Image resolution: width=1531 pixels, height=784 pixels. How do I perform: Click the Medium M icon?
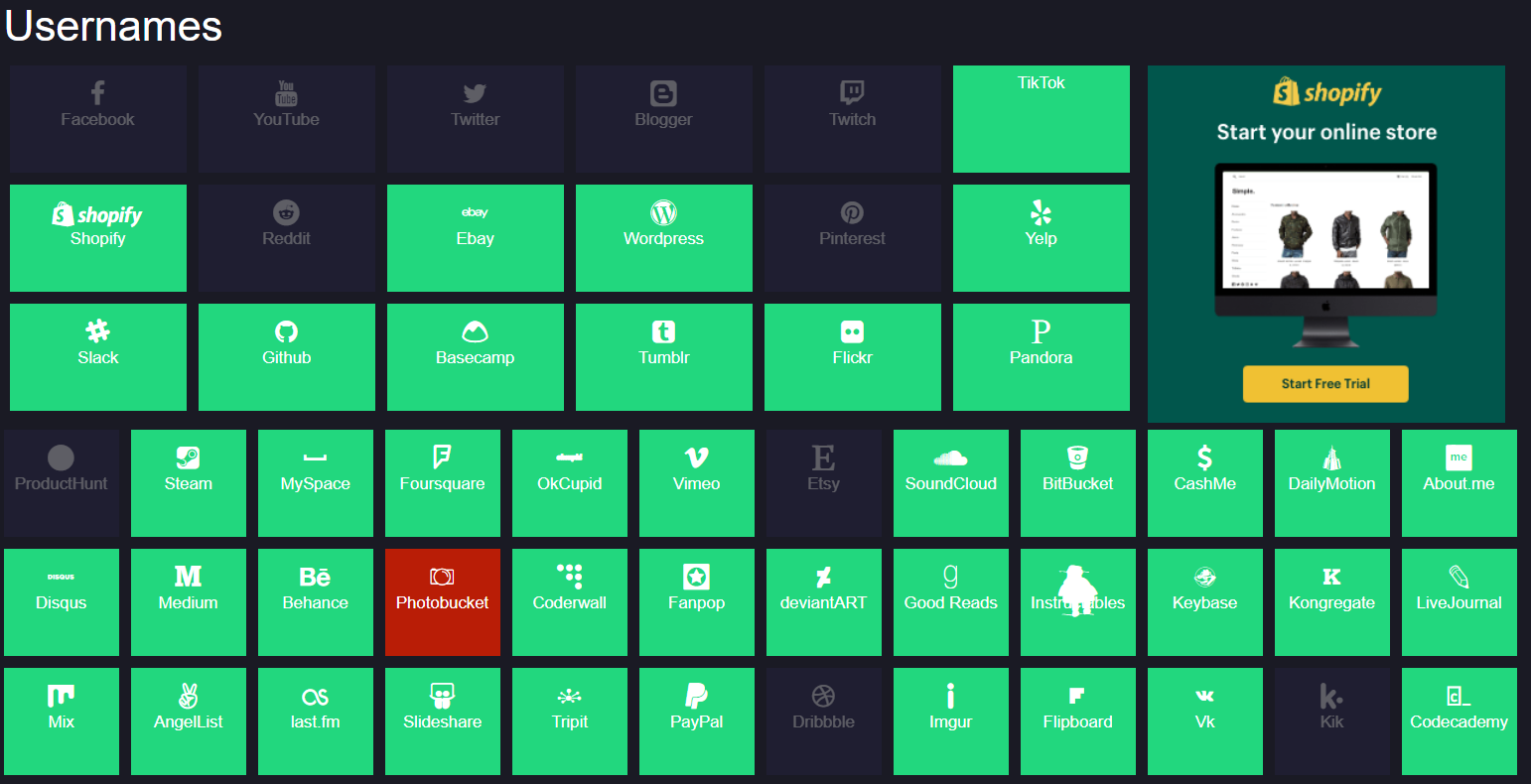click(188, 577)
